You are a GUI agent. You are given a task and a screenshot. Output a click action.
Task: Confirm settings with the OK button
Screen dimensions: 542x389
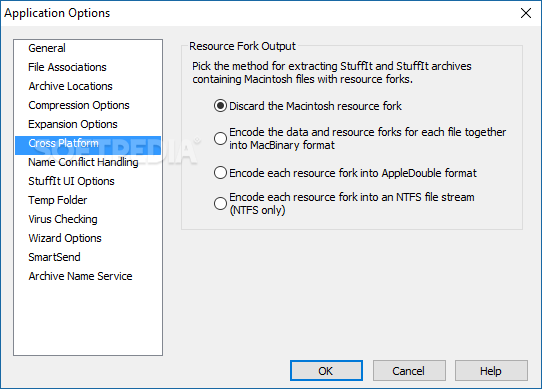pyautogui.click(x=326, y=371)
